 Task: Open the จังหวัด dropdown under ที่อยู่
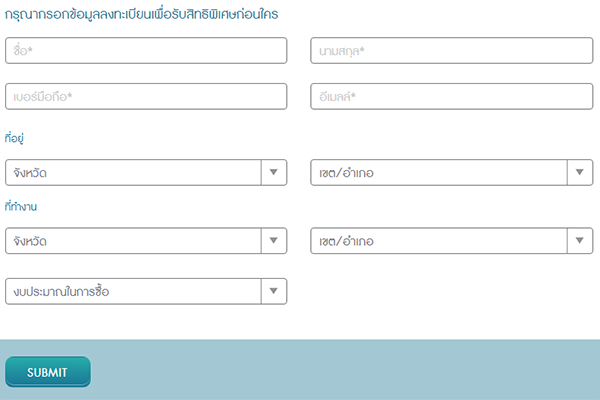click(x=134, y=173)
